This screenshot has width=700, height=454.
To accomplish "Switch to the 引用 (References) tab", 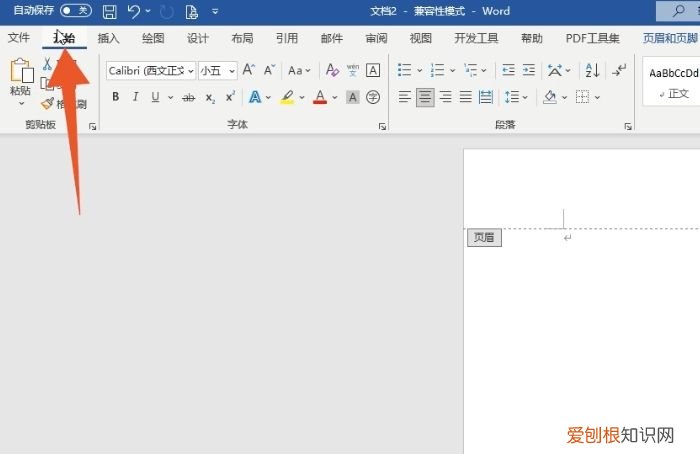I will [287, 38].
